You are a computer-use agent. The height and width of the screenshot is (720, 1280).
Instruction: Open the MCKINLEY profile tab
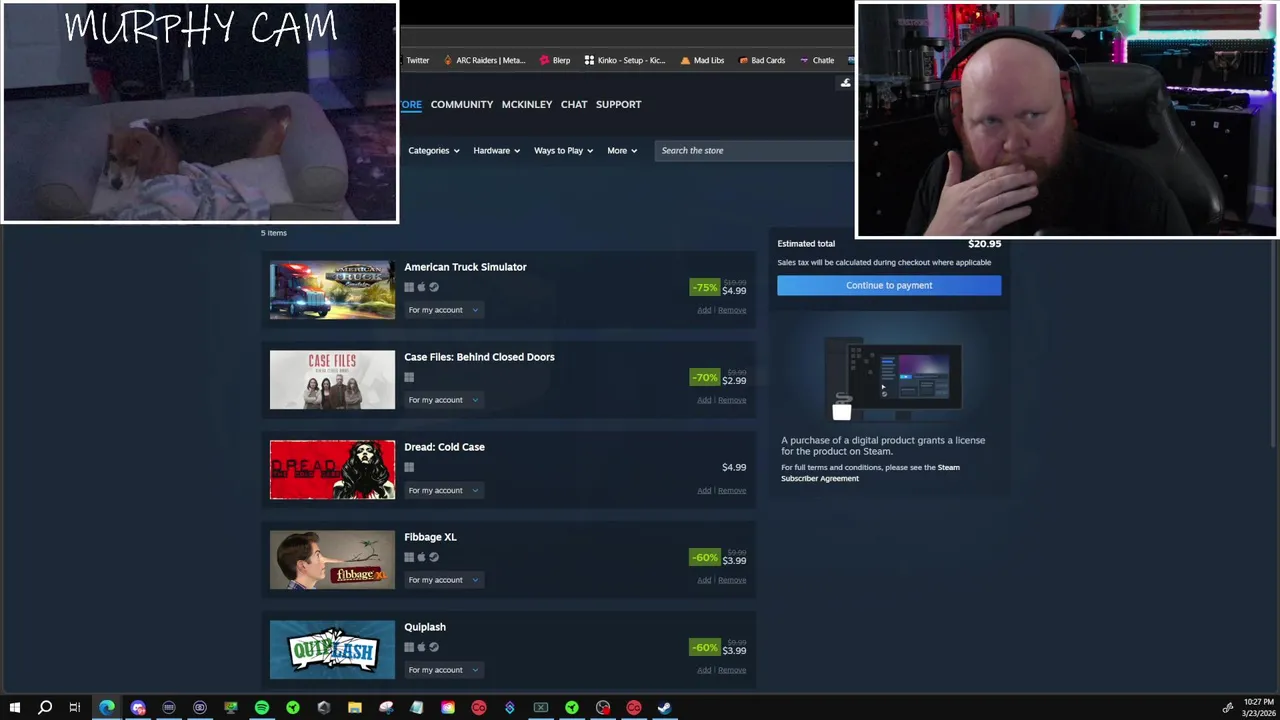click(x=527, y=104)
